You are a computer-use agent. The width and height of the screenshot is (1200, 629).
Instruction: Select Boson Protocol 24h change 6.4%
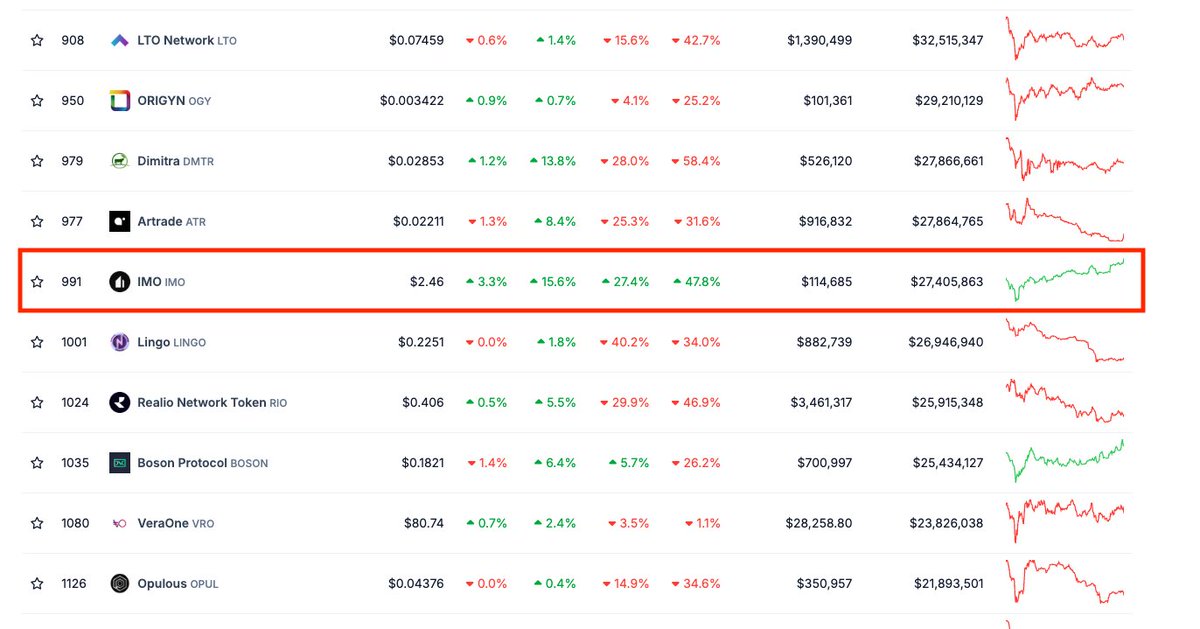pyautogui.click(x=556, y=463)
